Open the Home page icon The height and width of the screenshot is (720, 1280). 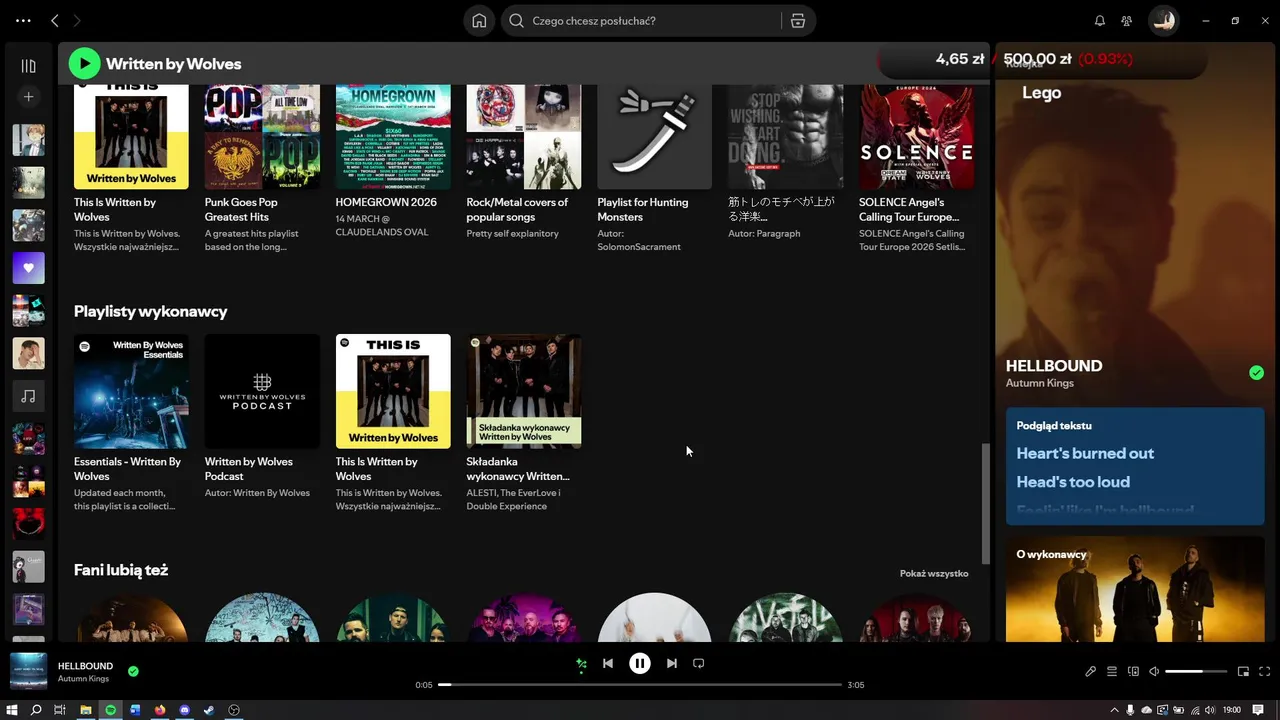(480, 20)
